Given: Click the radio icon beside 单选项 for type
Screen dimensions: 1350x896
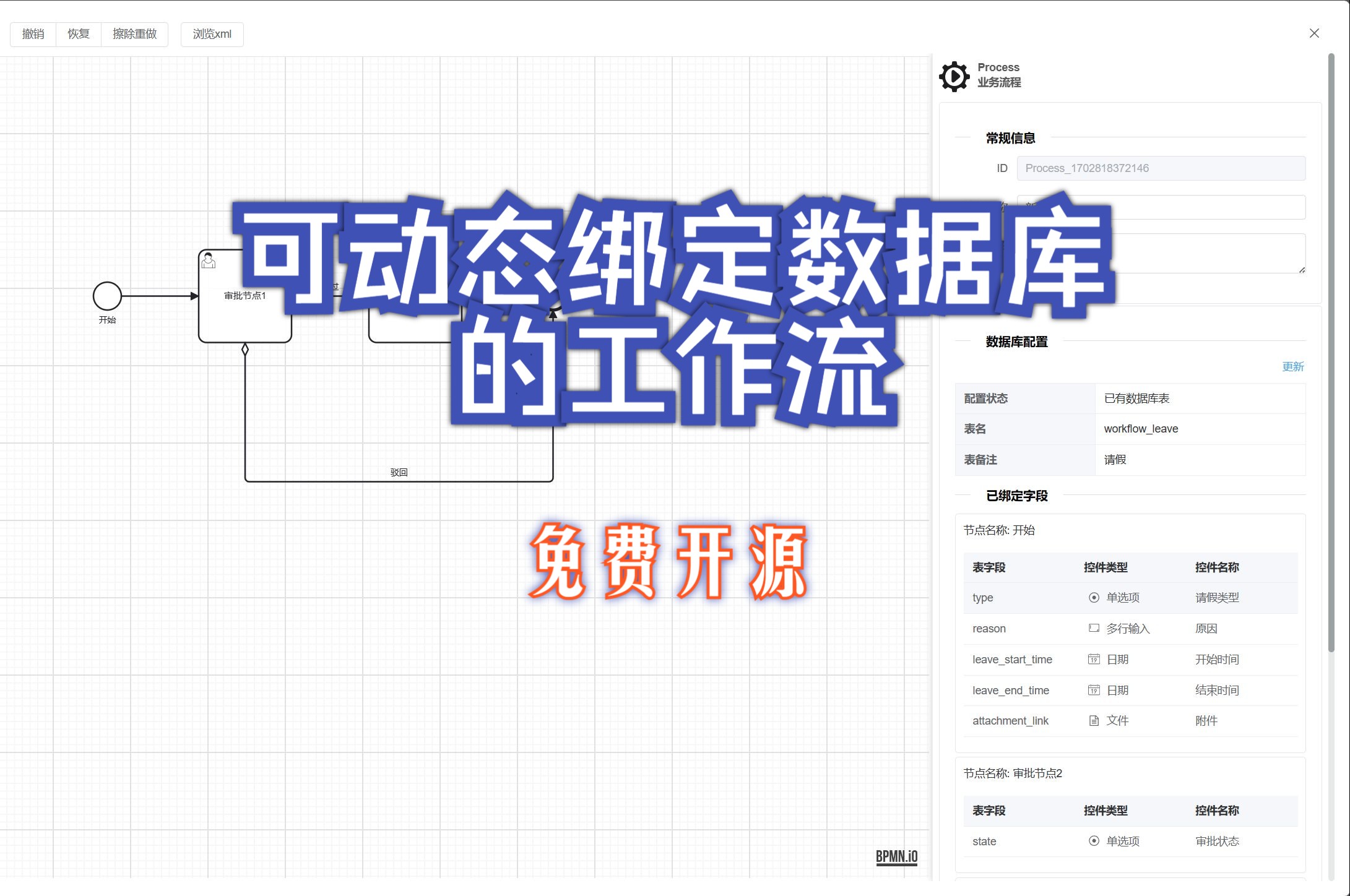Looking at the screenshot, I should [x=1094, y=598].
